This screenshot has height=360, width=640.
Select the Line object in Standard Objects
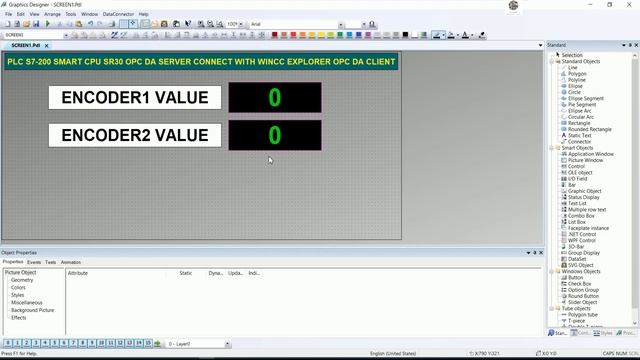tap(573, 67)
